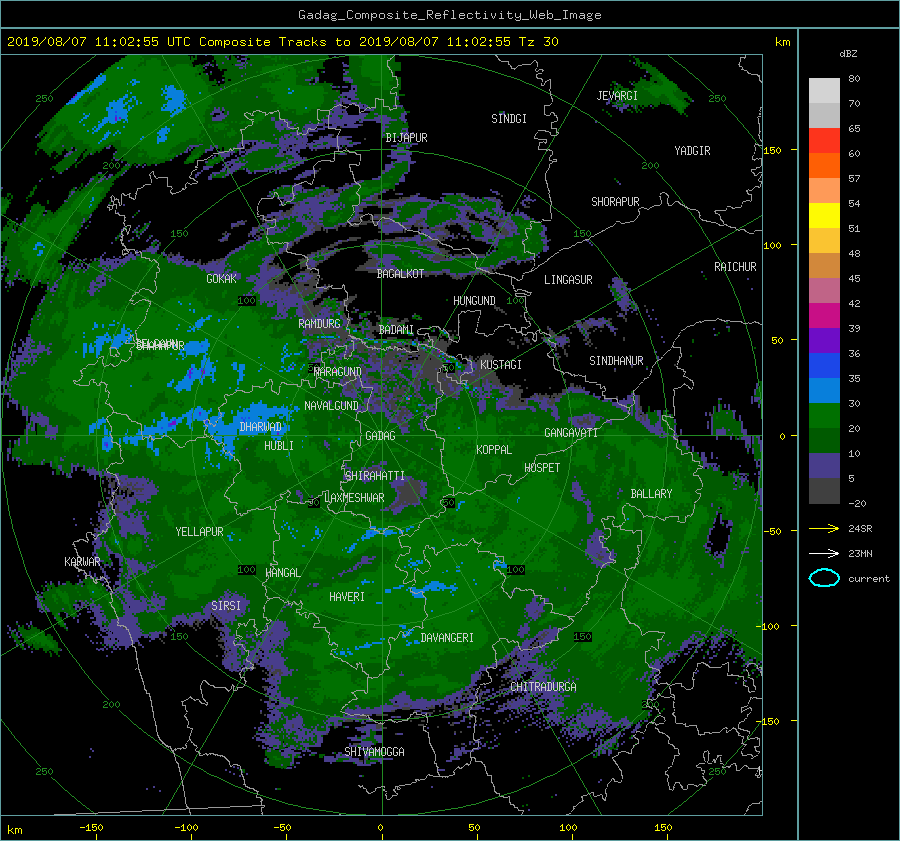Click the NARAGUND city label
Screen dimensions: 900x841
(x=338, y=372)
